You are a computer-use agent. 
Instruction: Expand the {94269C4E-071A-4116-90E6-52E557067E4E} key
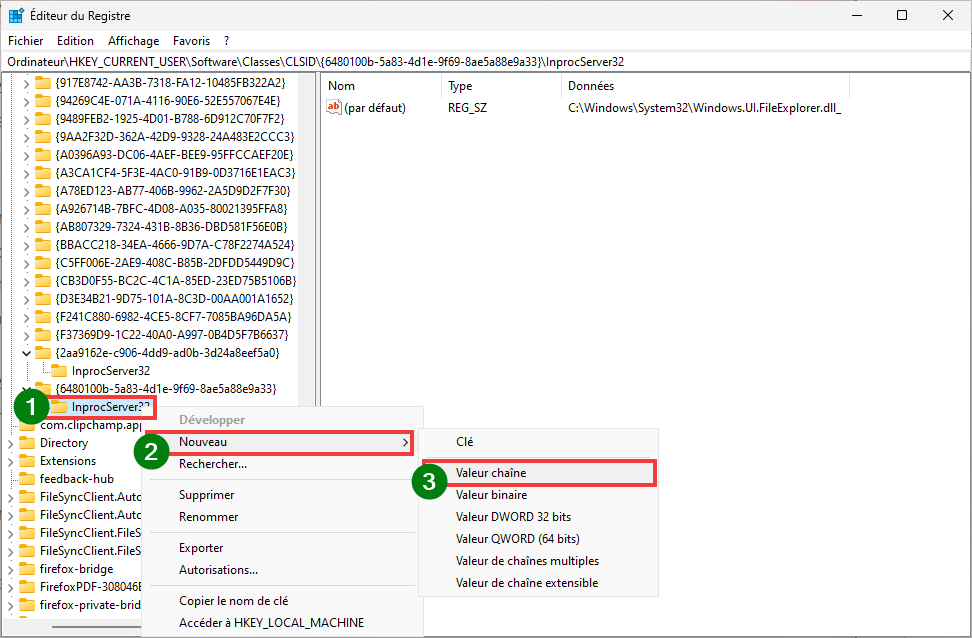click(26, 101)
